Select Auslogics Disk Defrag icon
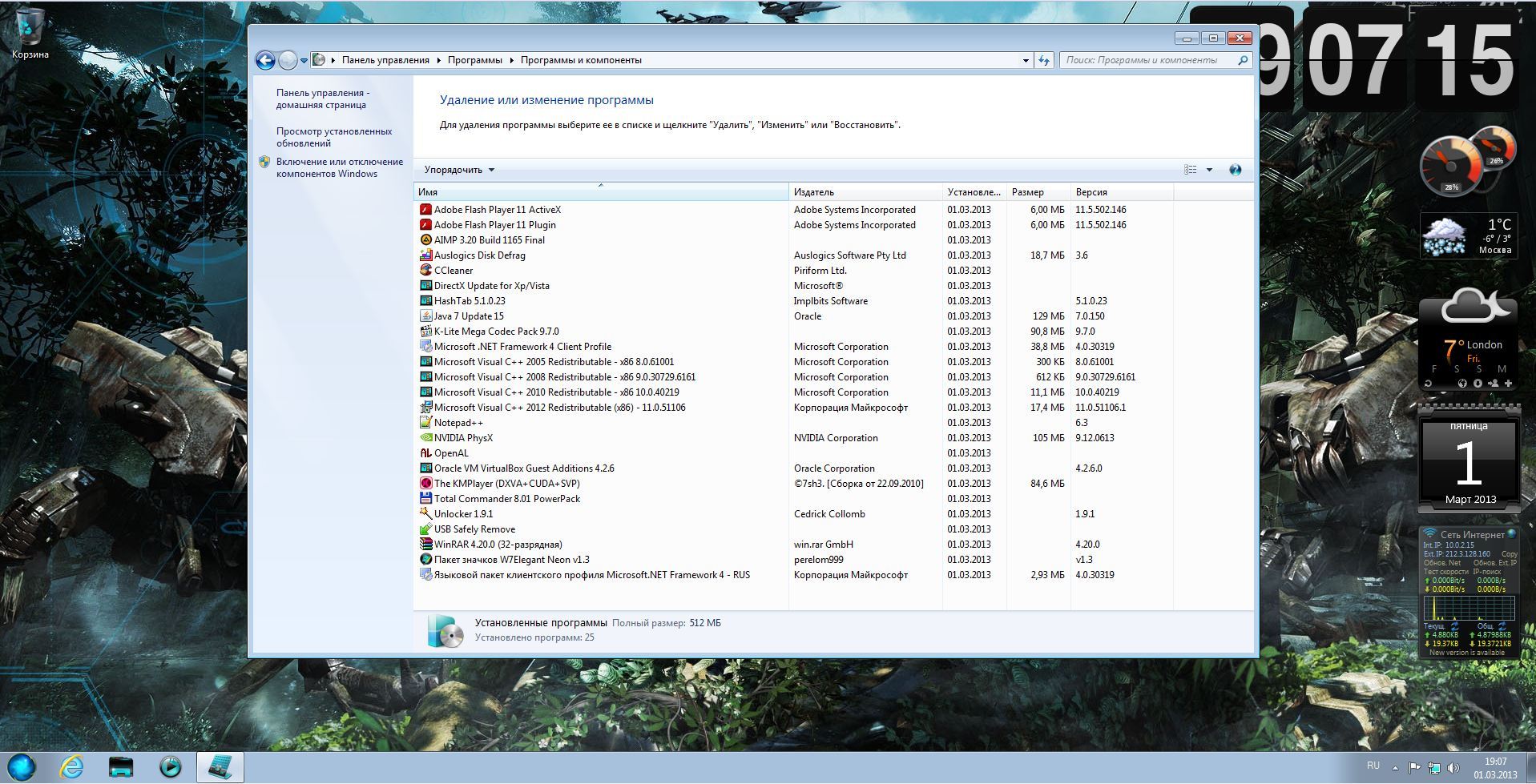1536x784 pixels. point(426,255)
